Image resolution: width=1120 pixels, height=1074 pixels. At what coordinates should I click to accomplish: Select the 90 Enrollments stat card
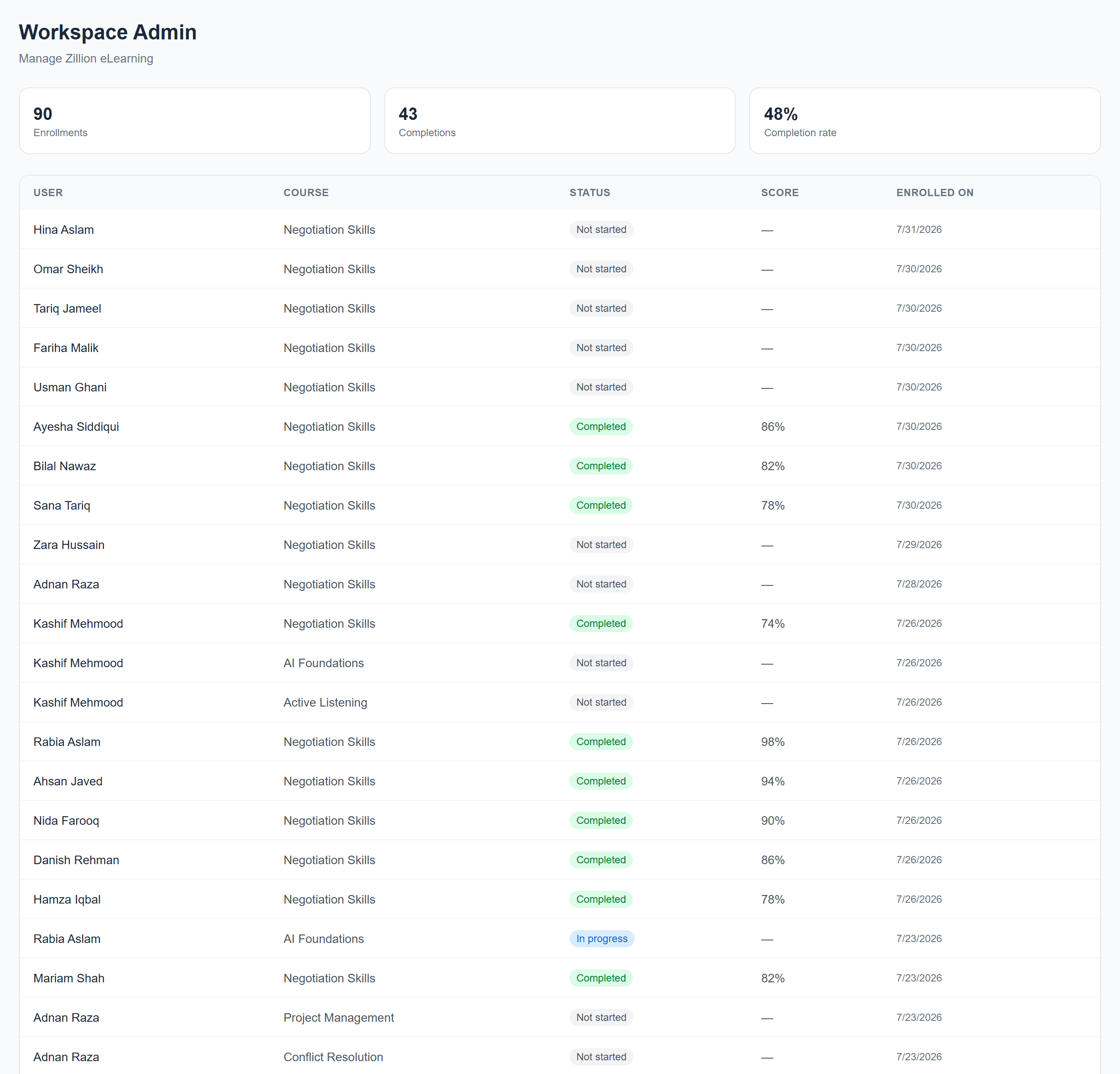point(194,121)
